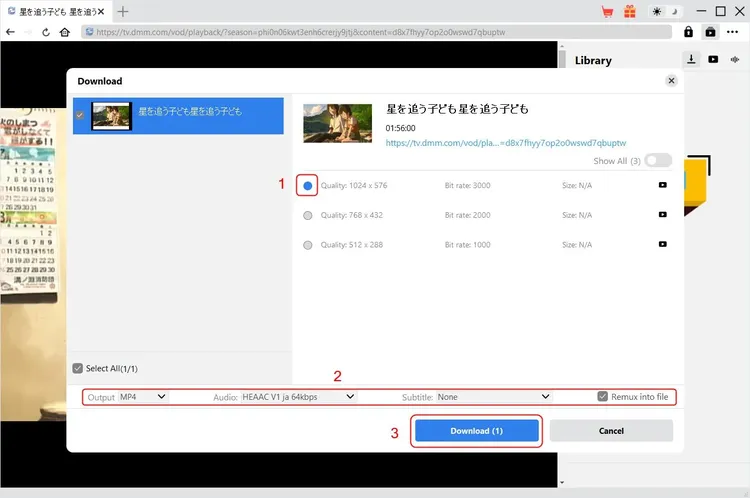Click the shopping cart icon
The width and height of the screenshot is (750, 498).
pyautogui.click(x=607, y=12)
